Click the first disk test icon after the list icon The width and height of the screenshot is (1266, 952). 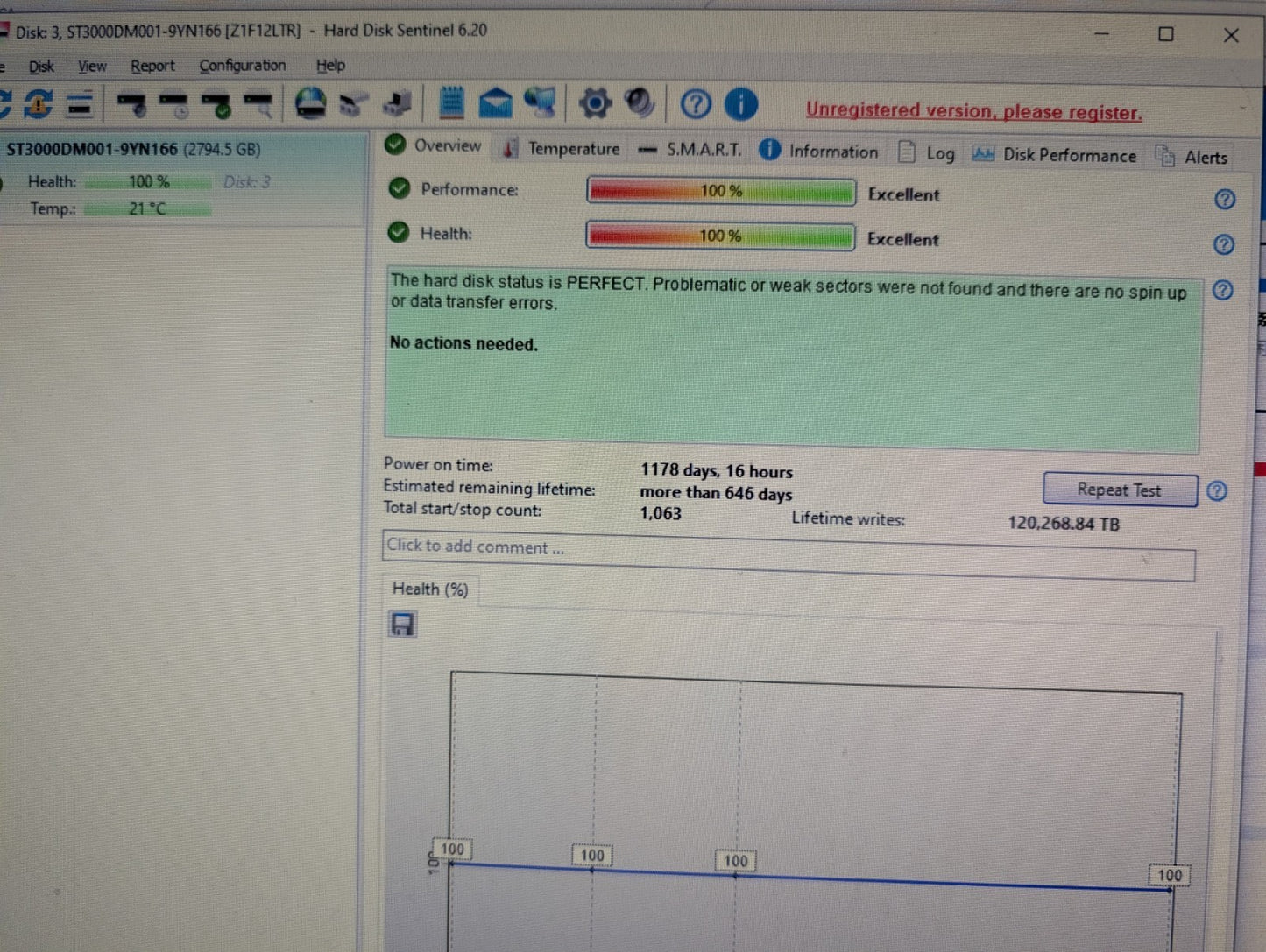coord(132,104)
